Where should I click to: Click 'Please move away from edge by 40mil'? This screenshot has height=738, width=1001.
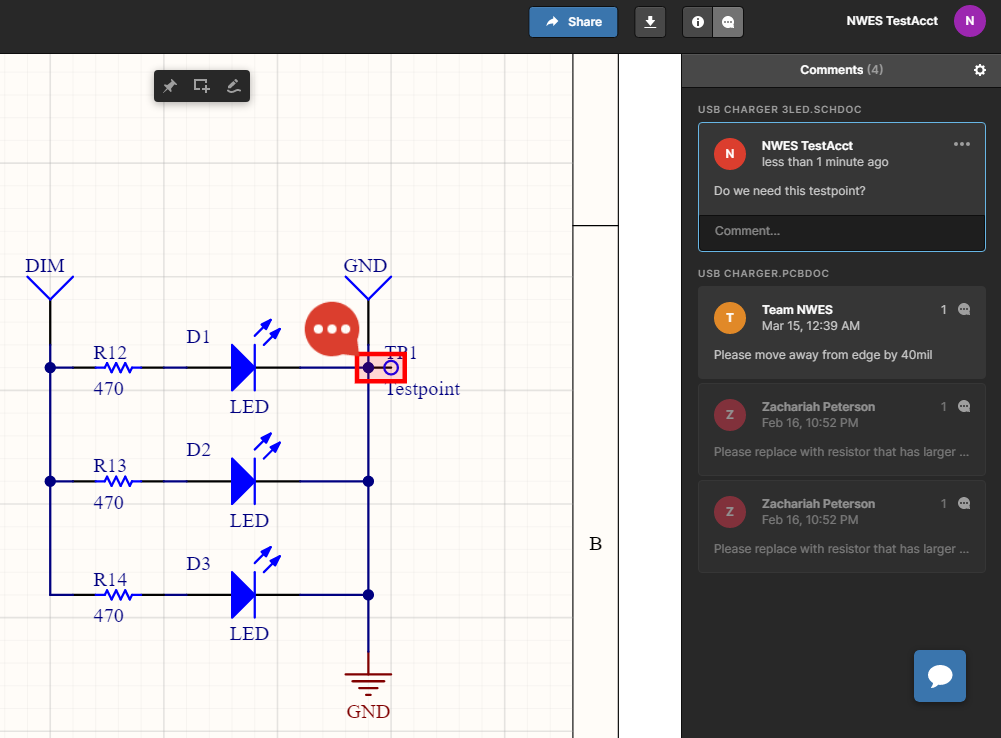(x=823, y=355)
